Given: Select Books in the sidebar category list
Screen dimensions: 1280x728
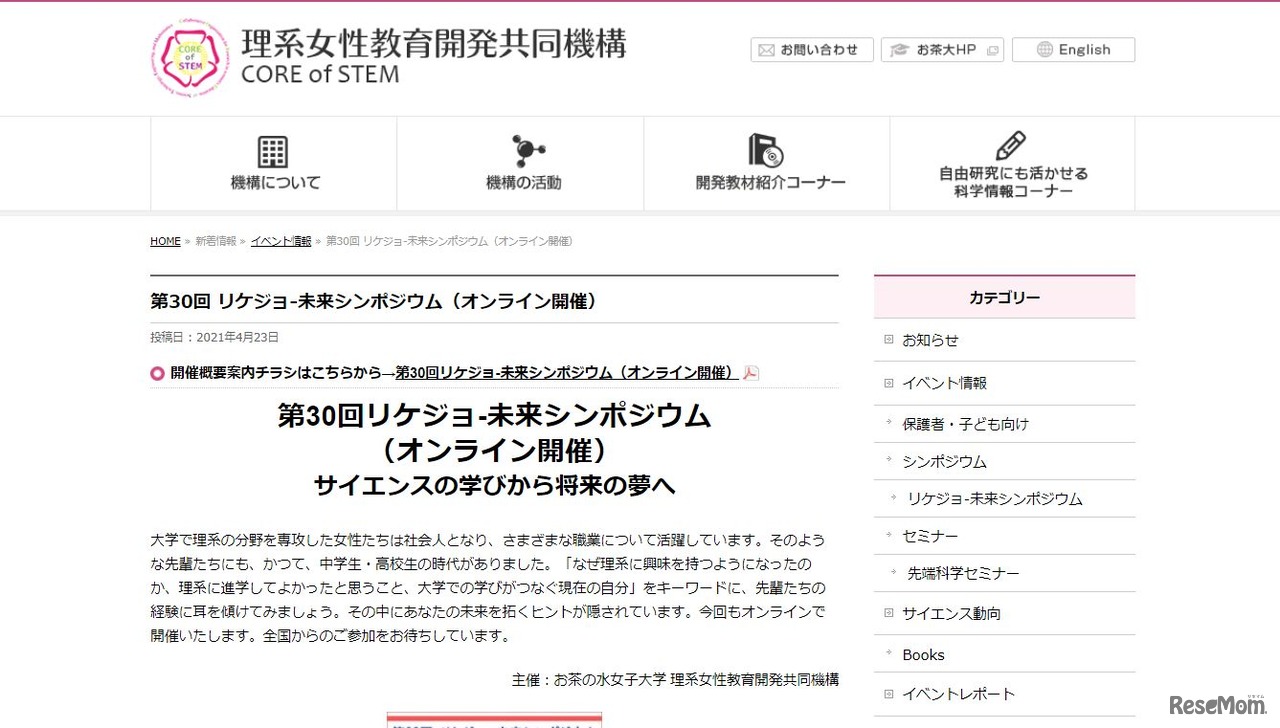Looking at the screenshot, I should click(x=922, y=654).
